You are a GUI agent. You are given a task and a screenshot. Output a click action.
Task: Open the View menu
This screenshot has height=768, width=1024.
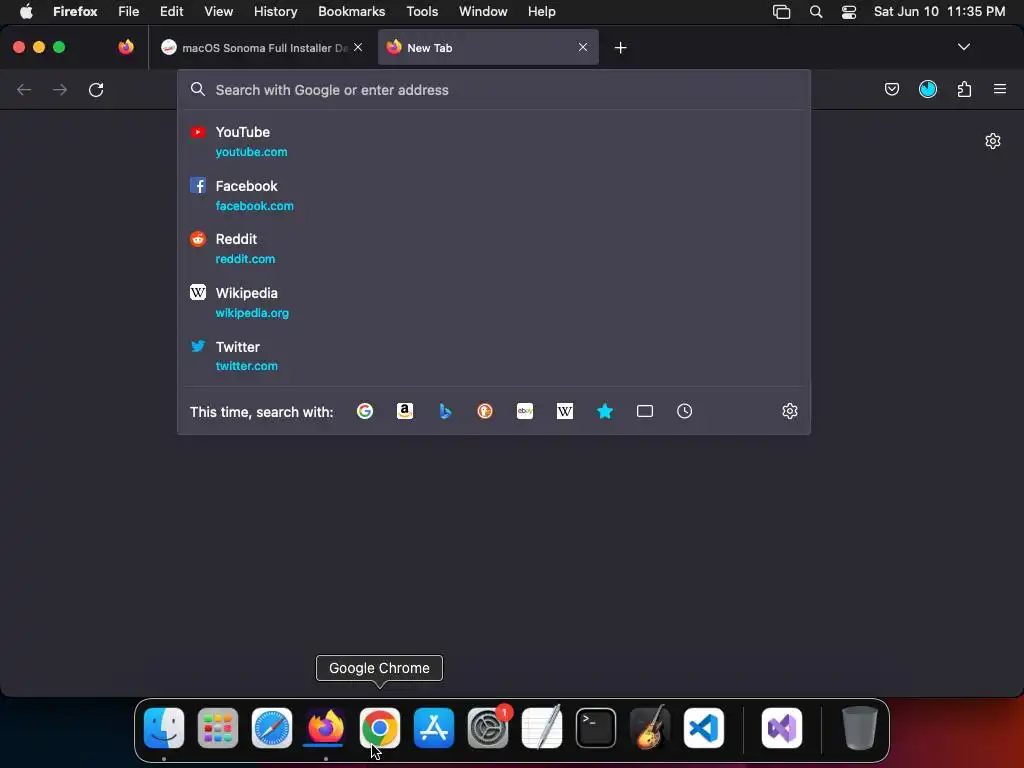[219, 11]
